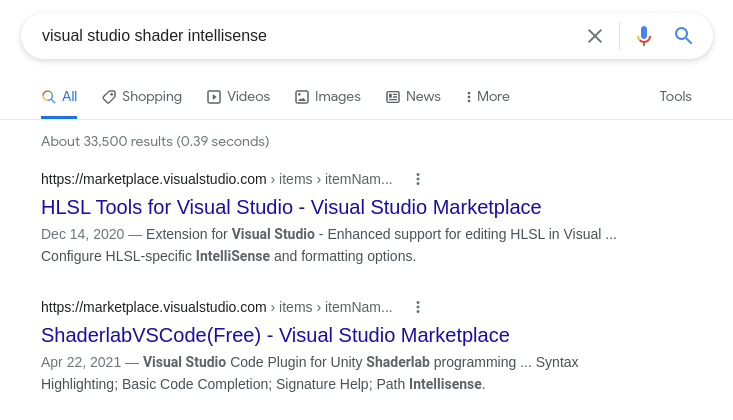Open three-dot options for HLSL Tools result

418,179
